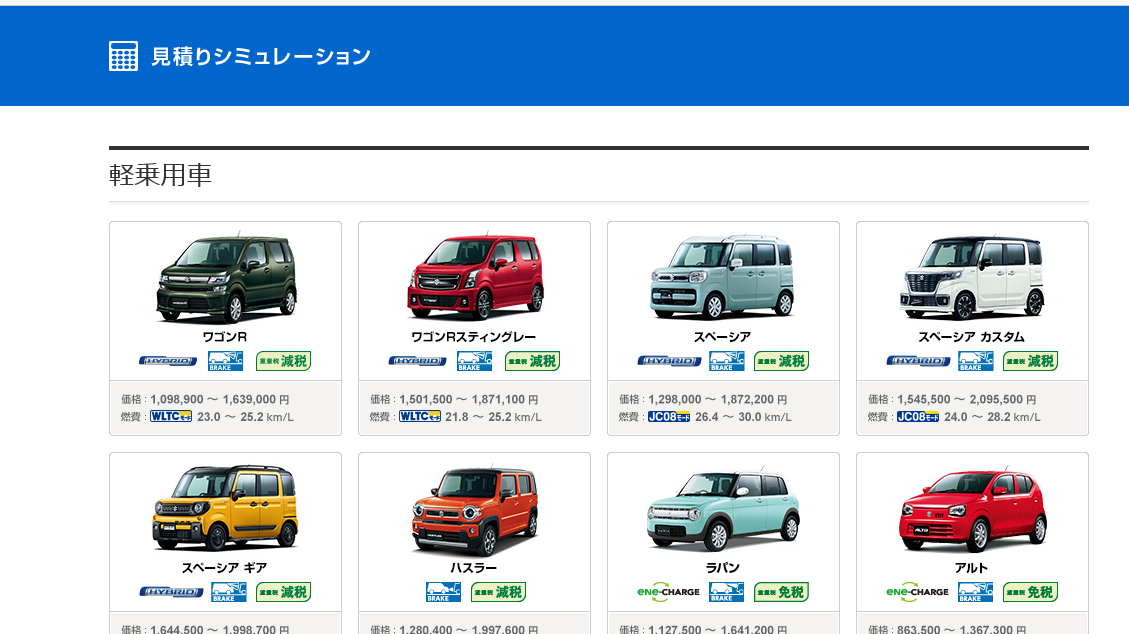This screenshot has height=634, width=1129.
Task: Click the 減税 badge under スペーシア ギア
Action: (283, 592)
